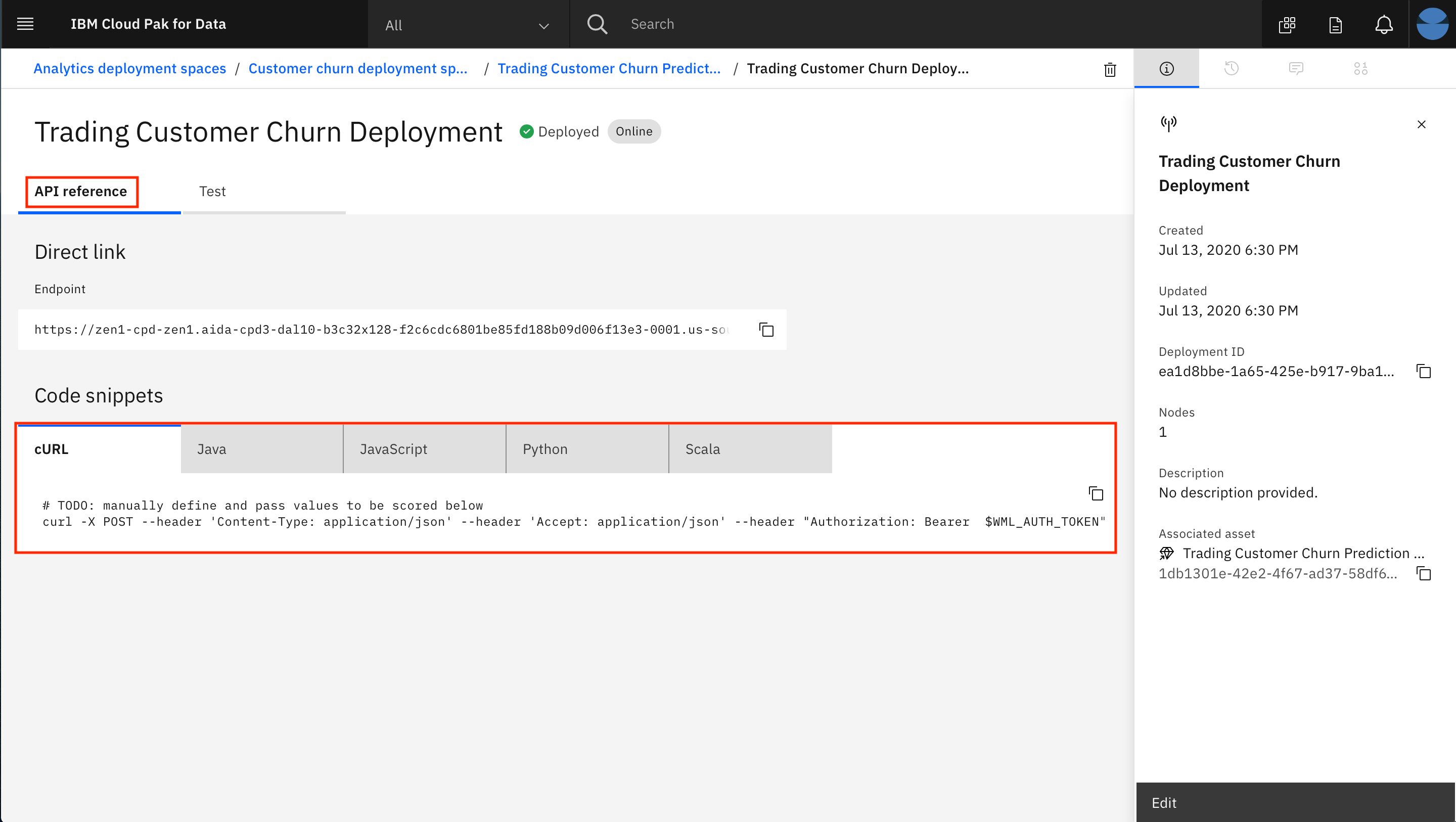Screen dimensions: 1456x822
Task: Delete deployment using trash icon
Action: [x=1110, y=70]
